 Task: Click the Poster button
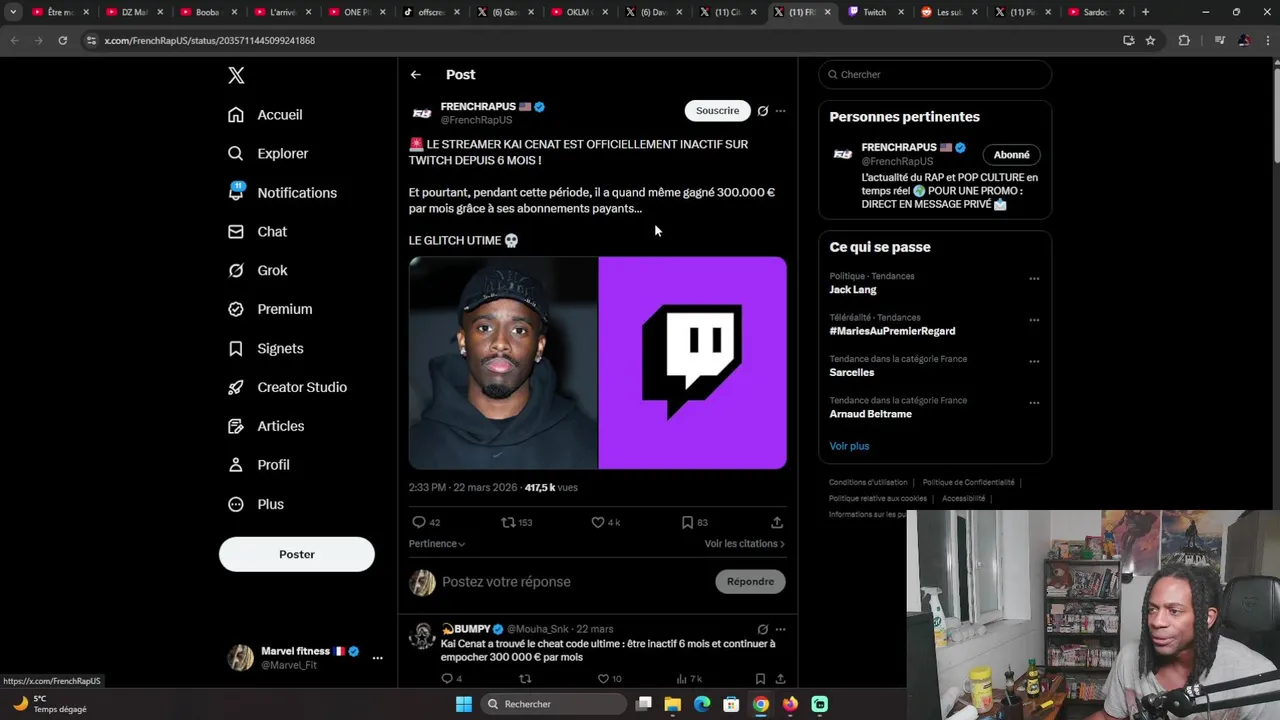point(297,554)
